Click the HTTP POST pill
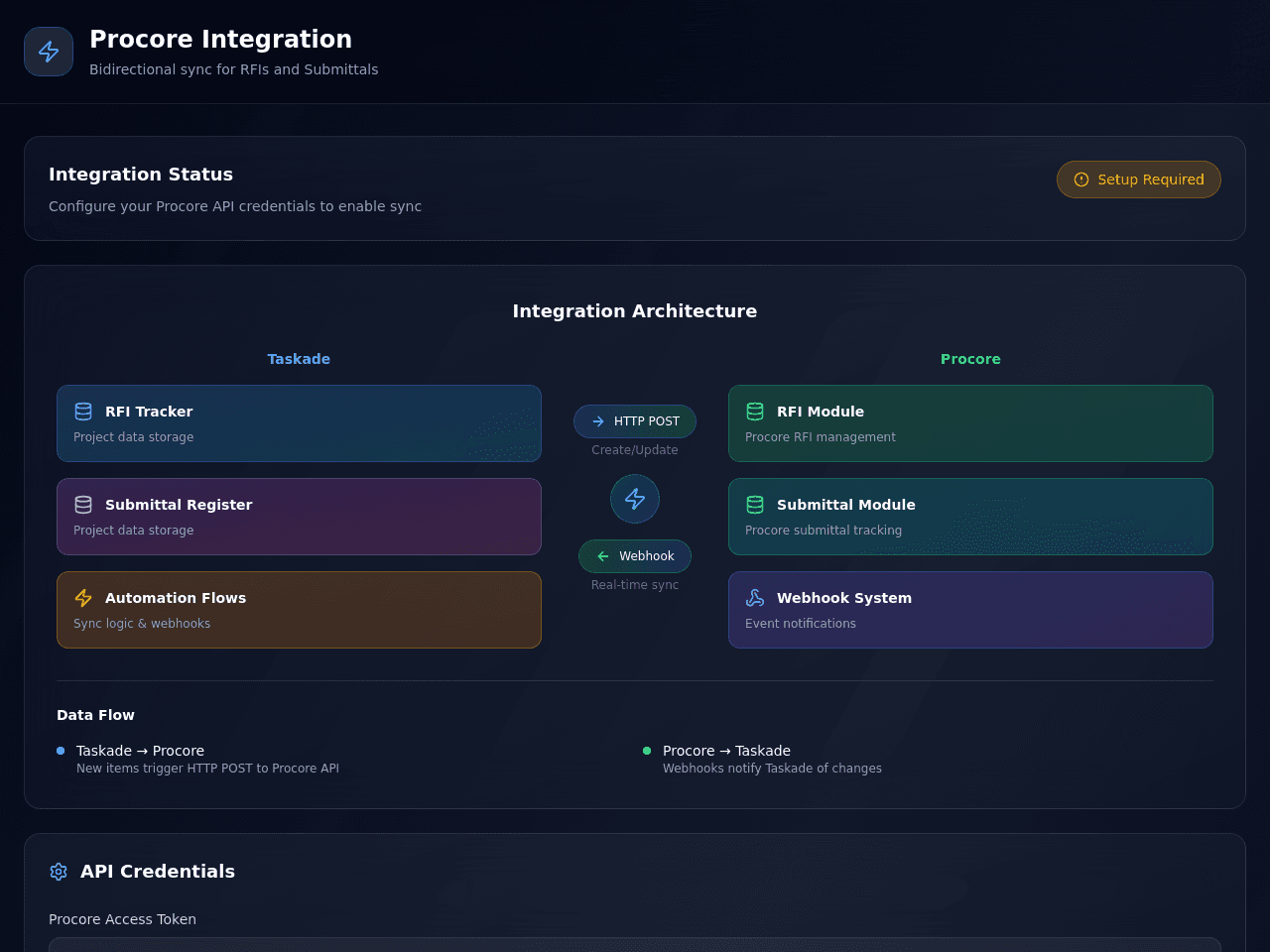This screenshot has height=952, width=1270. 635,421
